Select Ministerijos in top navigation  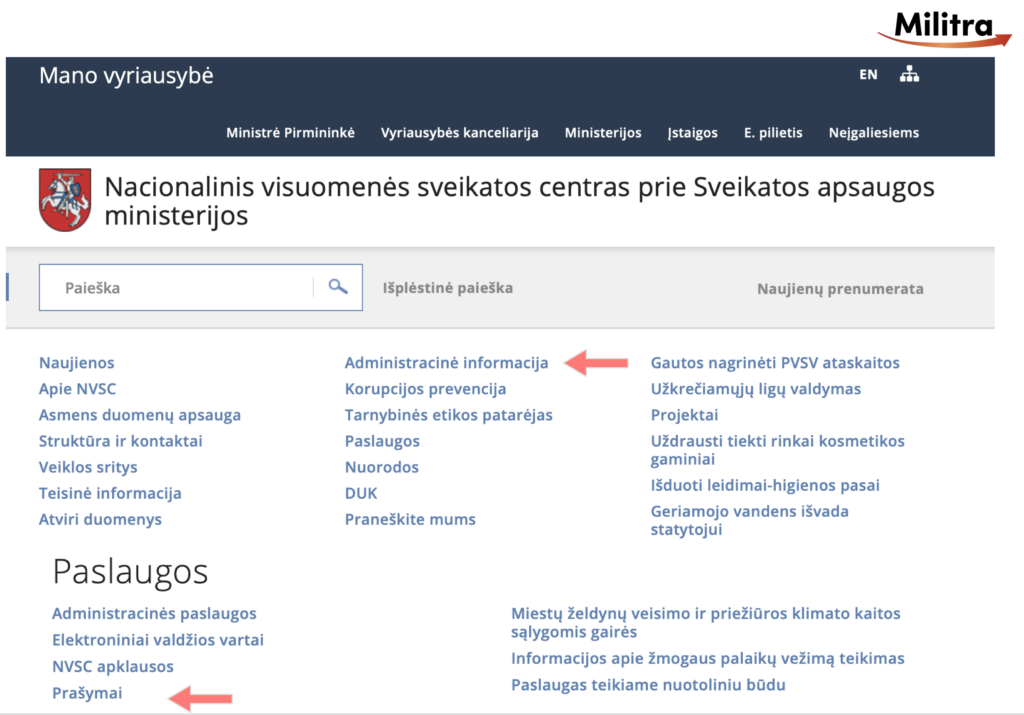[x=603, y=132]
